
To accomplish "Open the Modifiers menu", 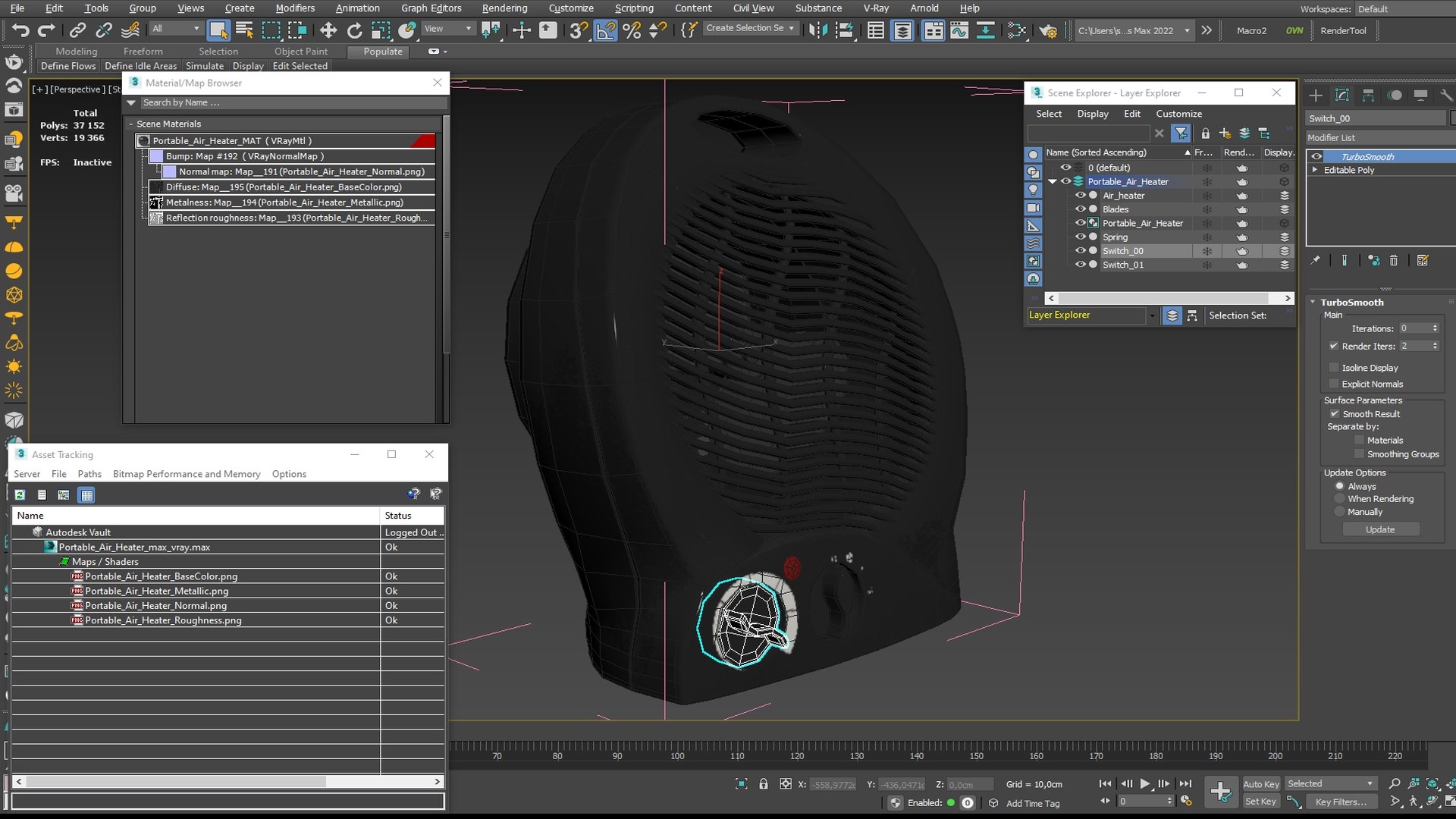I will tap(295, 8).
